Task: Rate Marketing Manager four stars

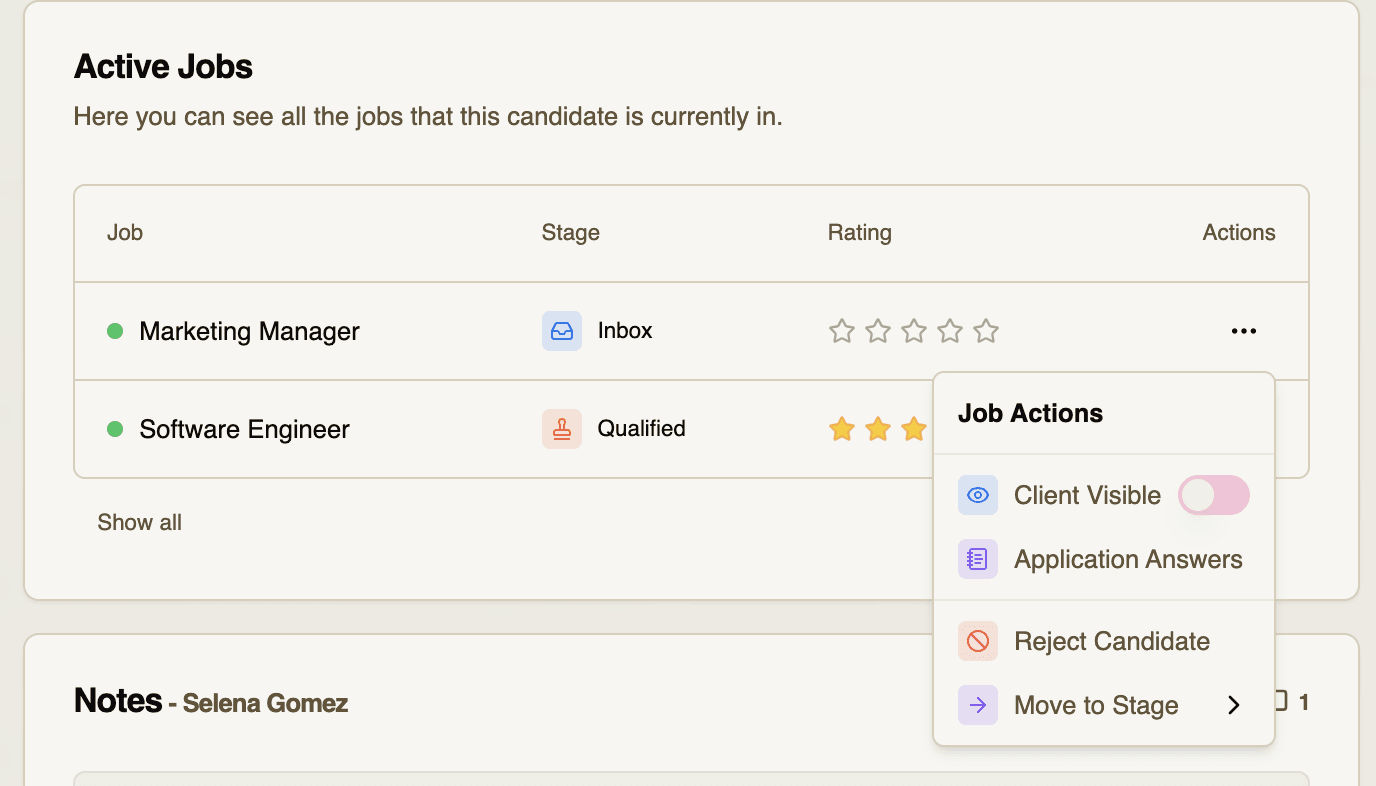Action: (x=950, y=331)
